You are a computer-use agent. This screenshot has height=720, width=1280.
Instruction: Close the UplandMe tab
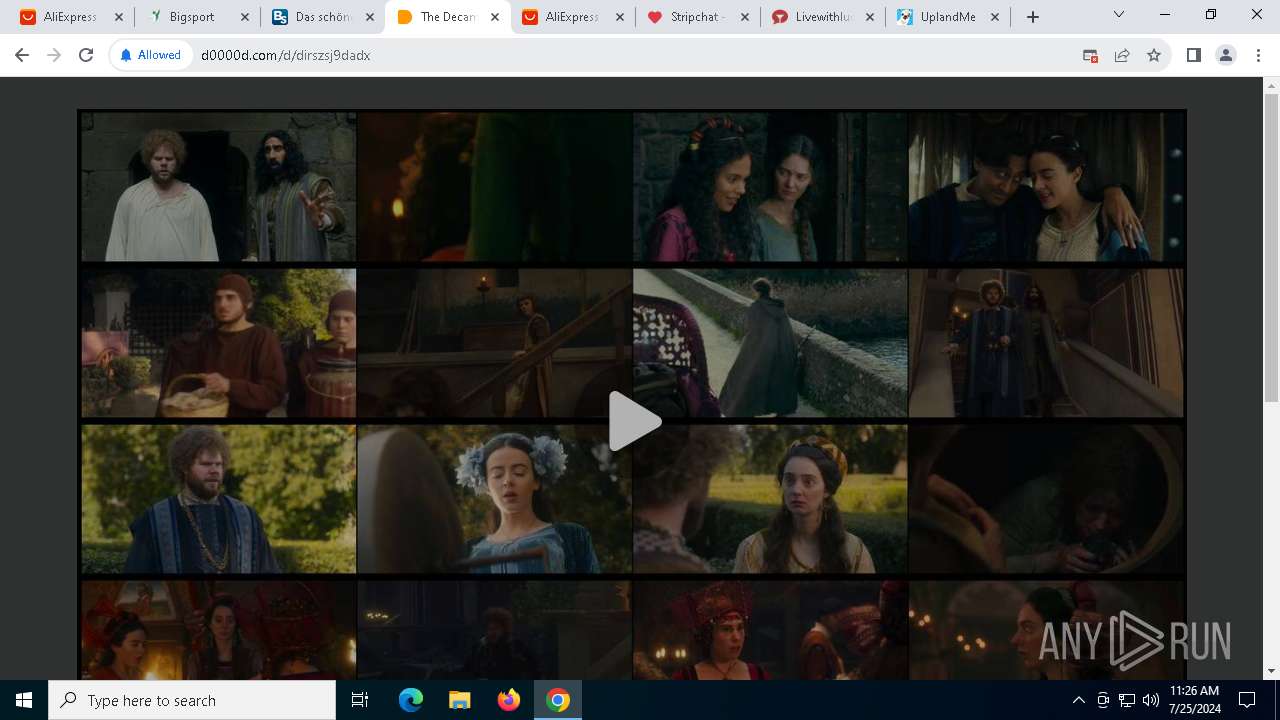tap(995, 17)
